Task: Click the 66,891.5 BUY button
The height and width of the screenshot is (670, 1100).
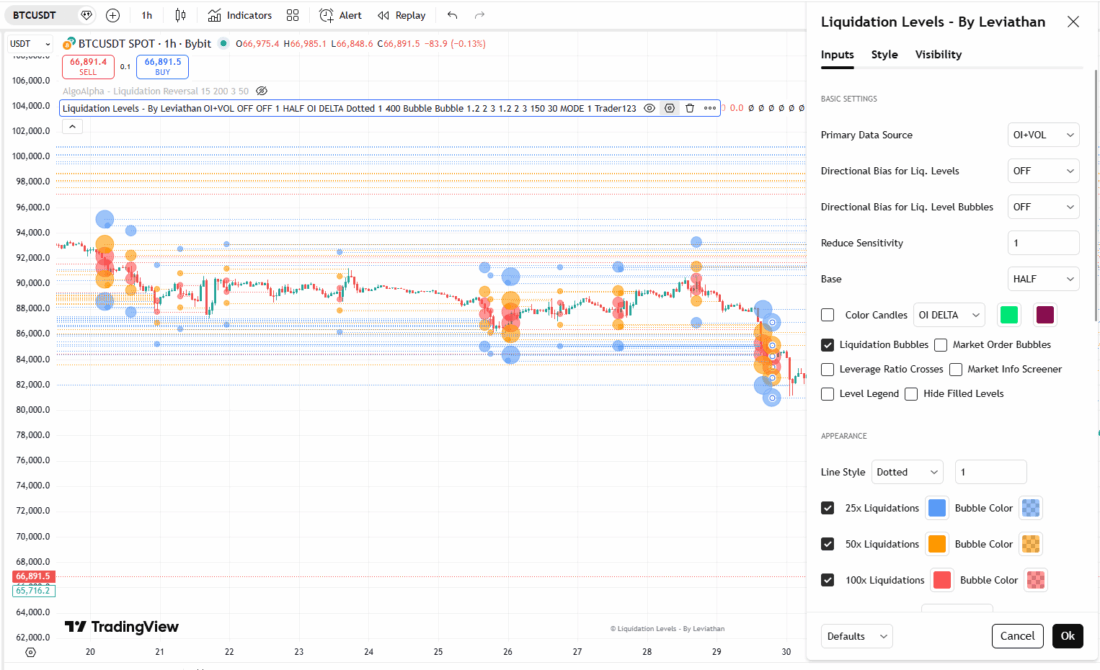Action: click(163, 67)
